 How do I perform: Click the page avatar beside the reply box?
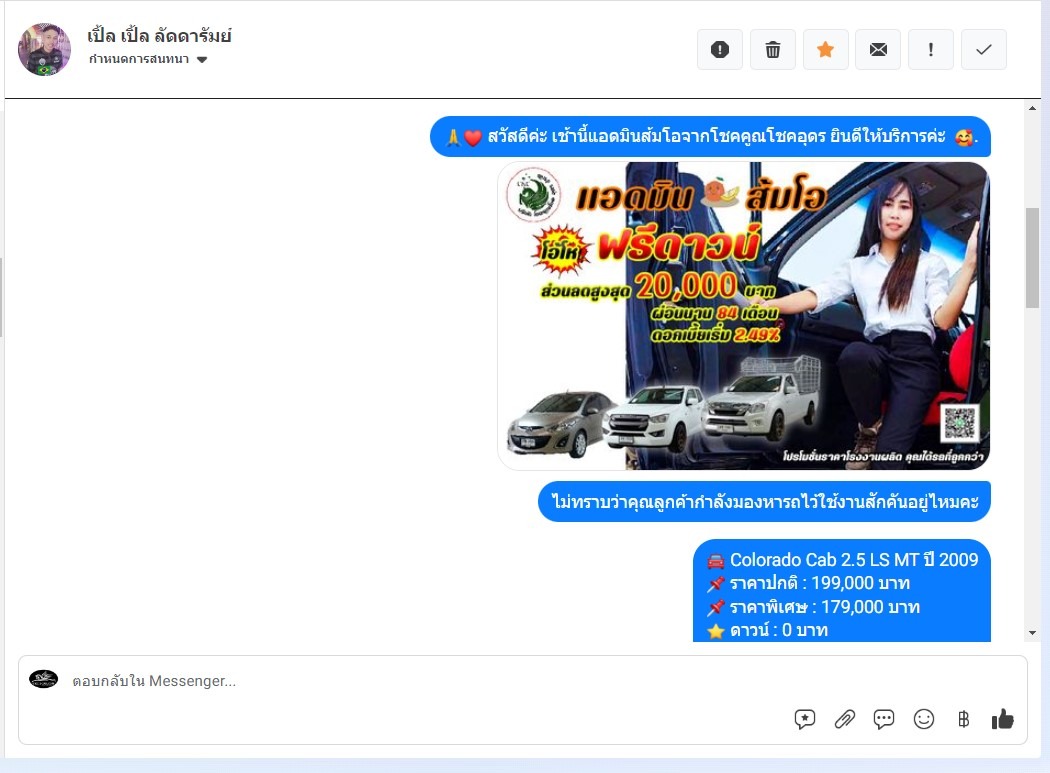coord(44,679)
